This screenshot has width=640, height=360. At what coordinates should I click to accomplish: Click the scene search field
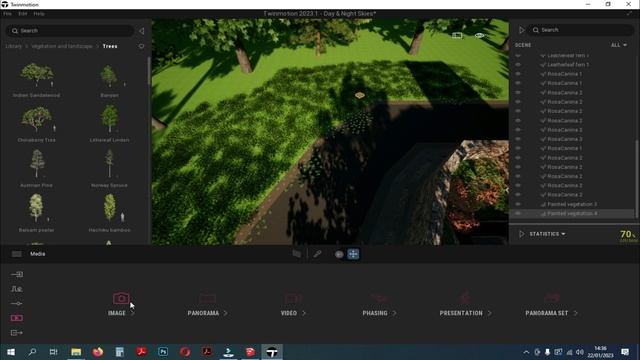(580, 30)
